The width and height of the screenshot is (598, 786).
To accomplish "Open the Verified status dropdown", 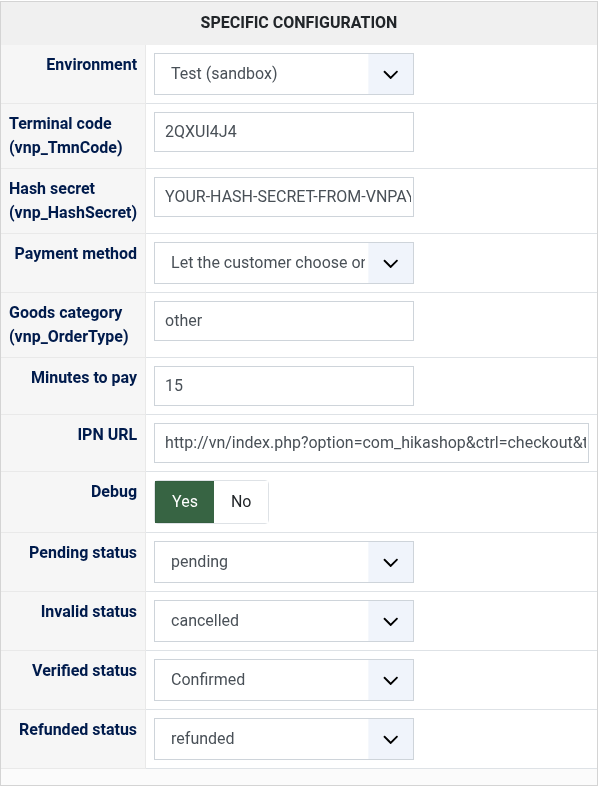I will pos(284,680).
